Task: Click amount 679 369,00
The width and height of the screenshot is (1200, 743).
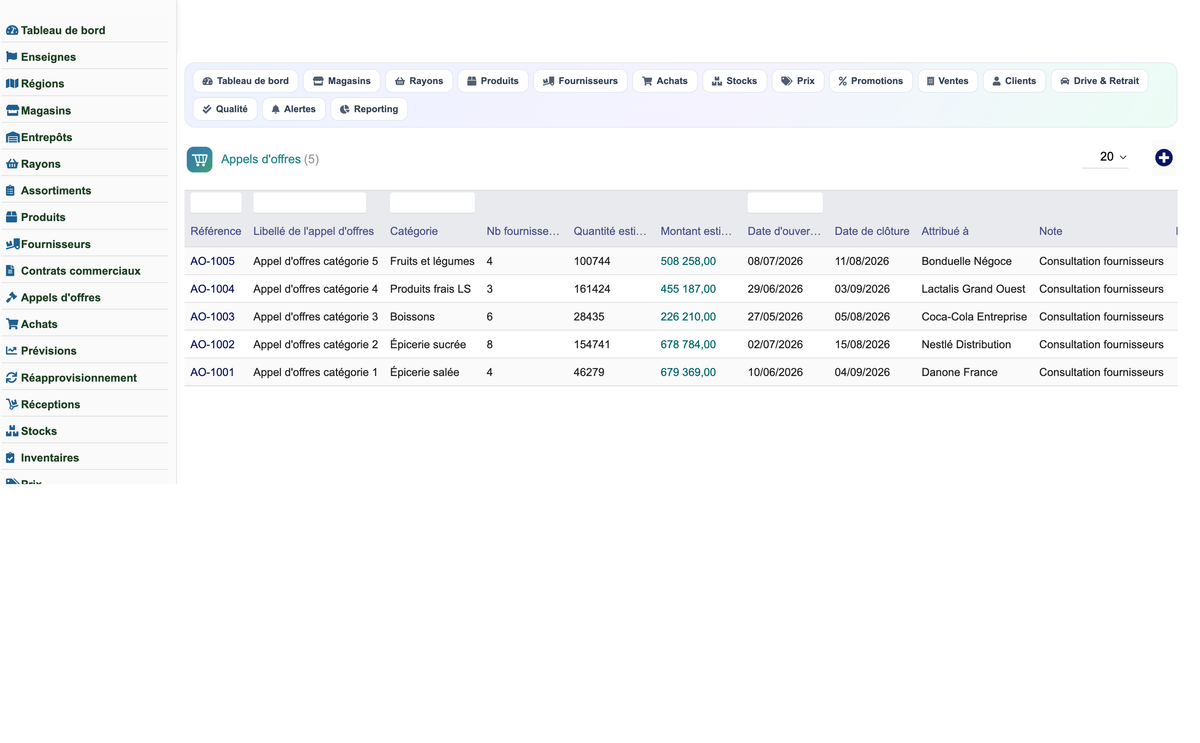Action: (688, 372)
